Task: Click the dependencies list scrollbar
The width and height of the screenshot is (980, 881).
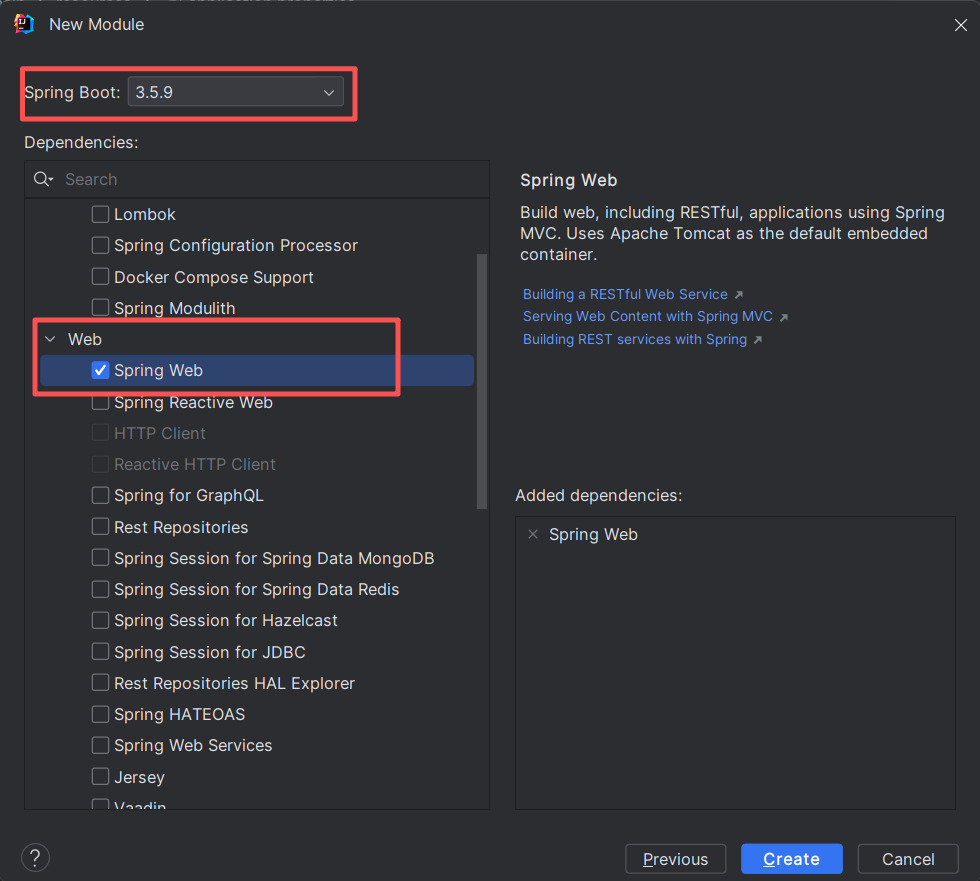Action: point(482,381)
